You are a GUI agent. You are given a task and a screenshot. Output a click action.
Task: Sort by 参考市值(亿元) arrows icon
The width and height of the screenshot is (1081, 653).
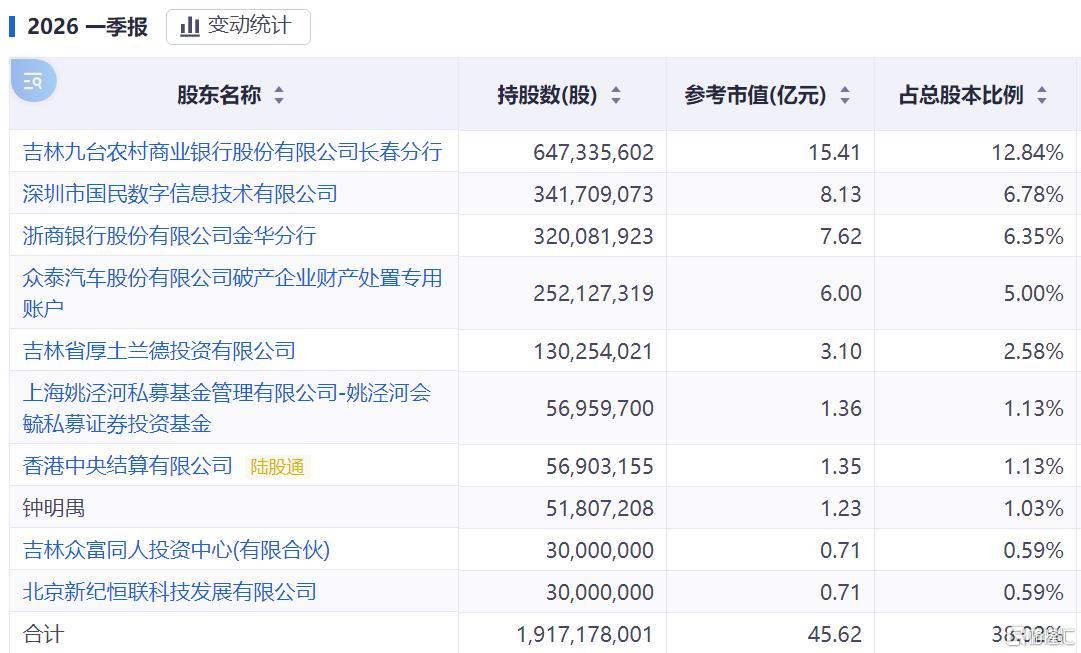coord(845,94)
